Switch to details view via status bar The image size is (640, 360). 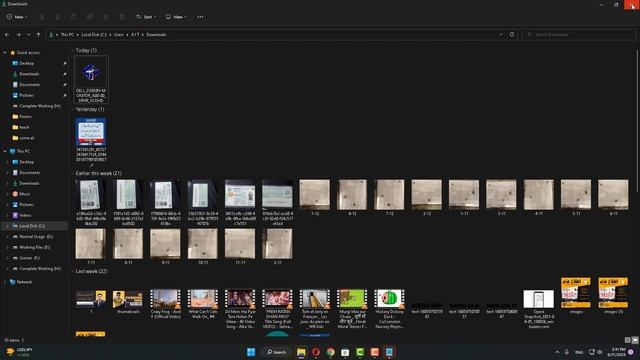click(x=627, y=340)
